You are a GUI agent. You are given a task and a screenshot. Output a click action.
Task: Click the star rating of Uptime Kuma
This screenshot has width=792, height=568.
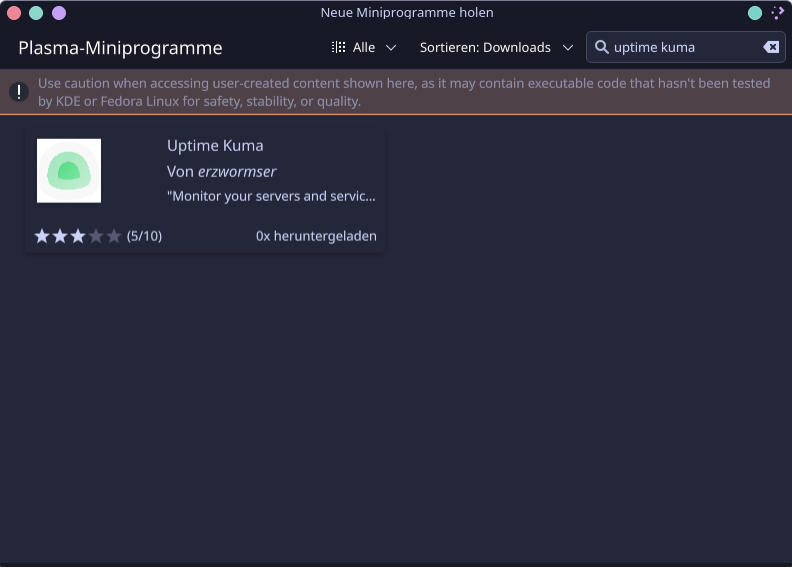pos(78,236)
